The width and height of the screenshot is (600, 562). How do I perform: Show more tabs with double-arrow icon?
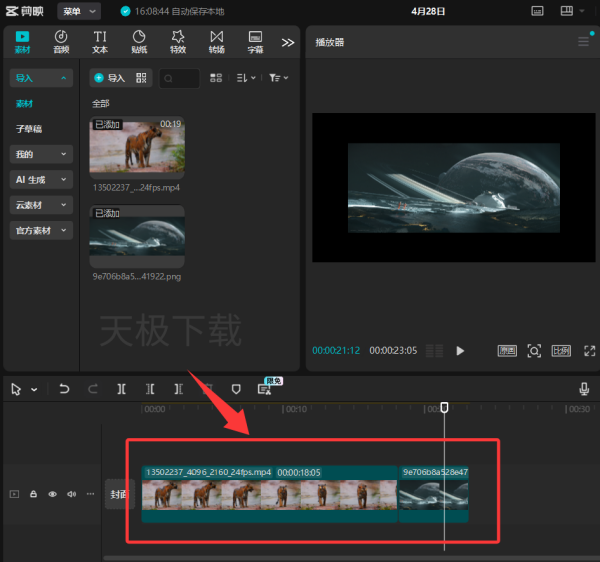pos(288,42)
